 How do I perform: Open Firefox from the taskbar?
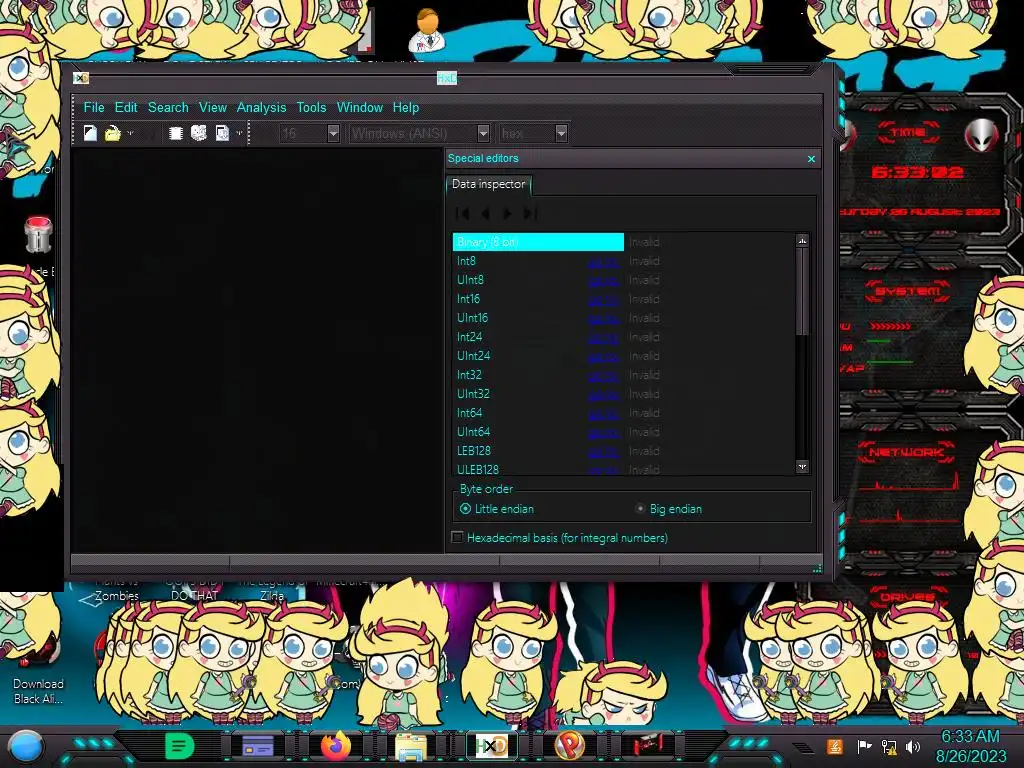335,745
